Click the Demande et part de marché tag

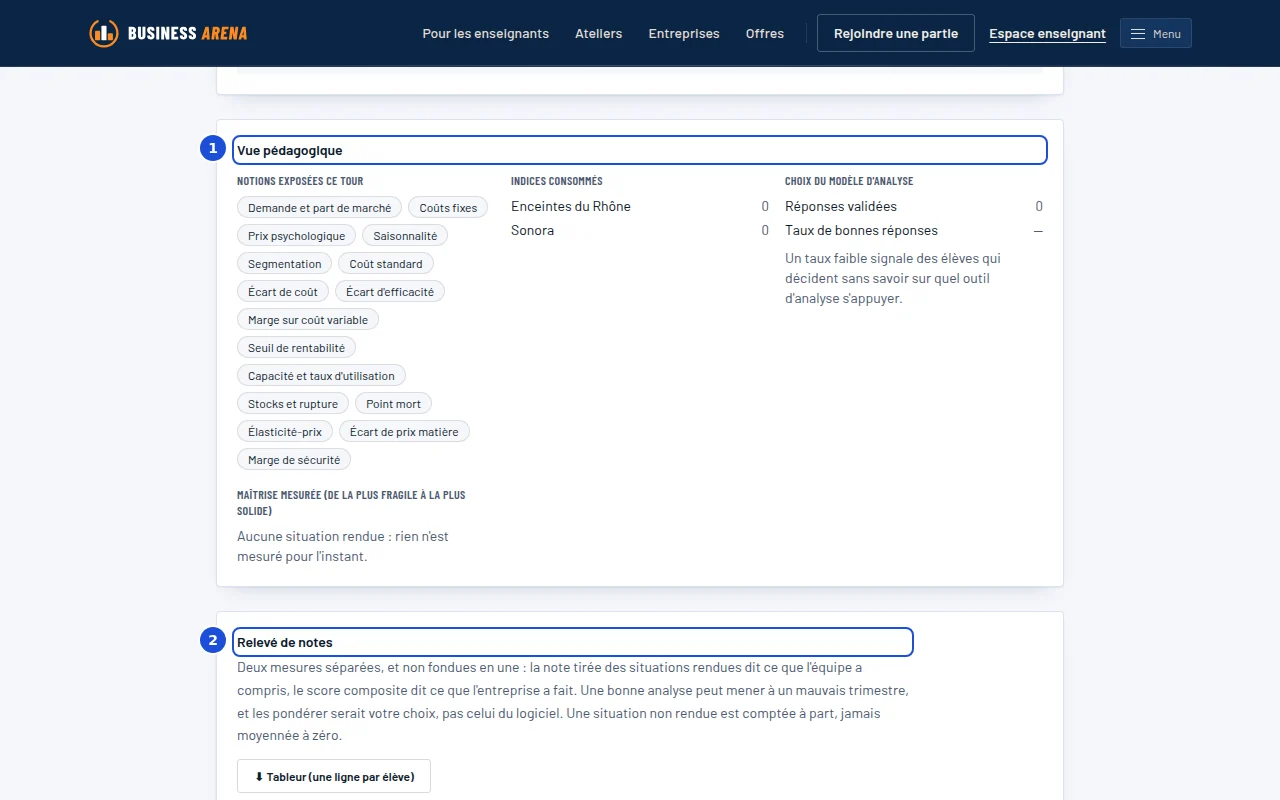320,208
